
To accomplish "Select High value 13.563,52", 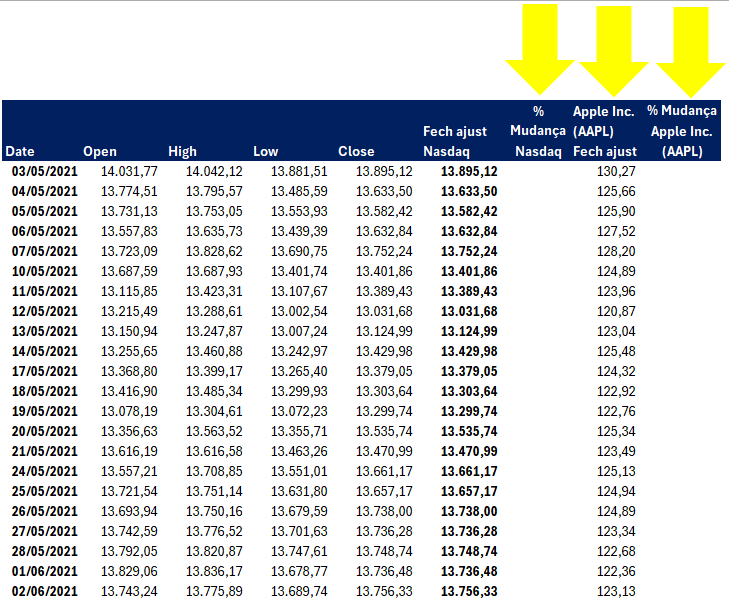I will pyautogui.click(x=214, y=431).
